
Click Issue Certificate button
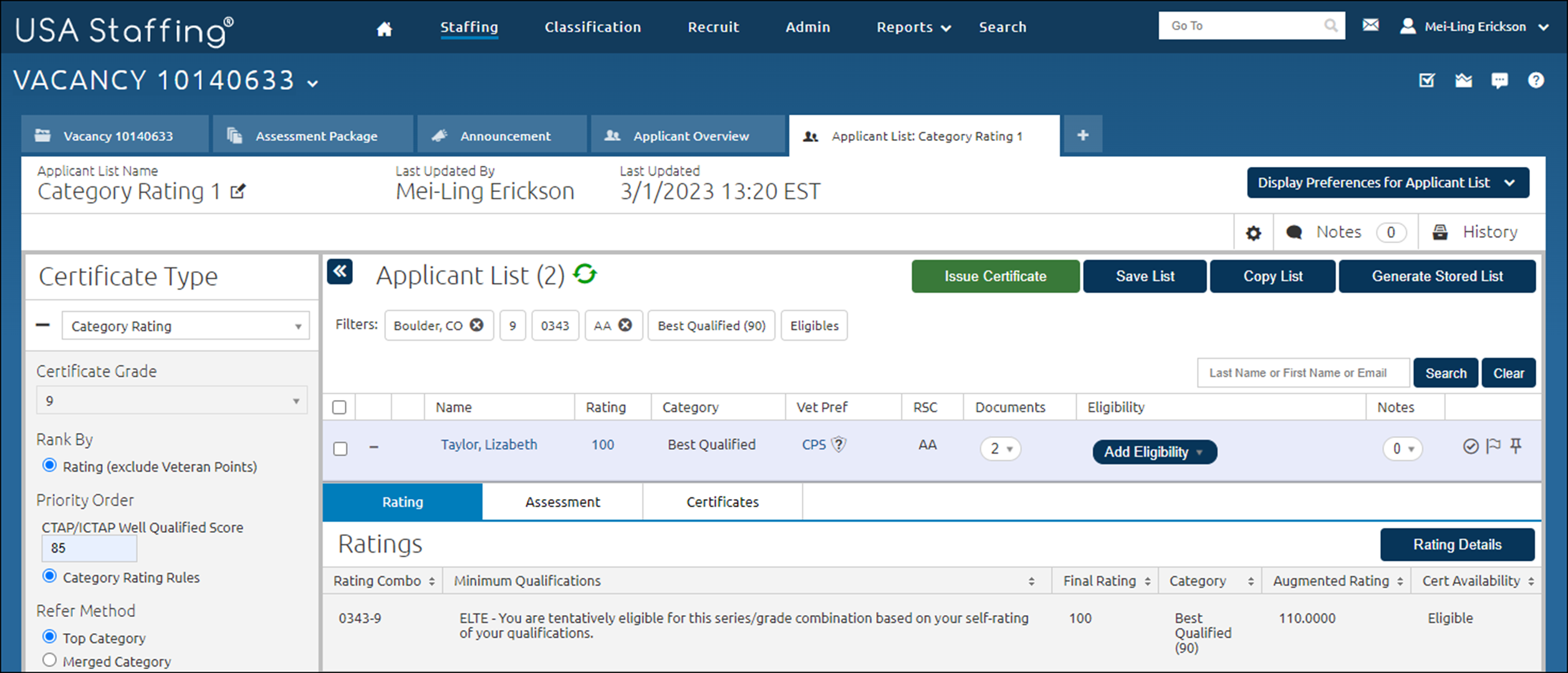pyautogui.click(x=995, y=276)
